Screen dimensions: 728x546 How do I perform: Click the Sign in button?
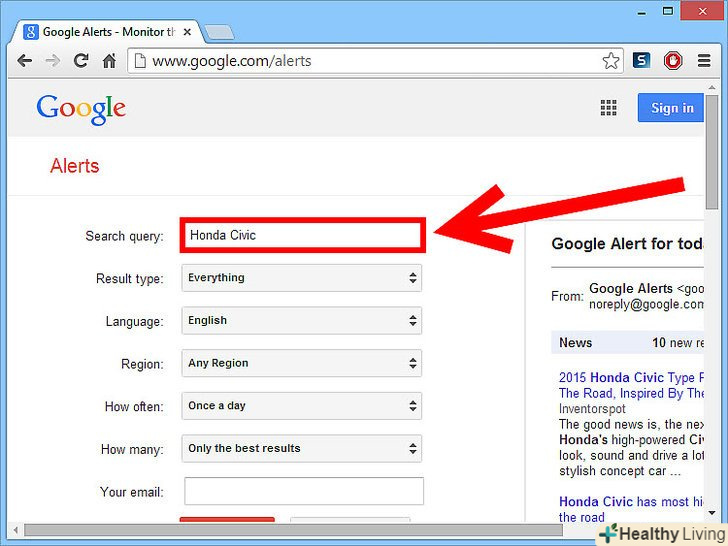point(671,108)
